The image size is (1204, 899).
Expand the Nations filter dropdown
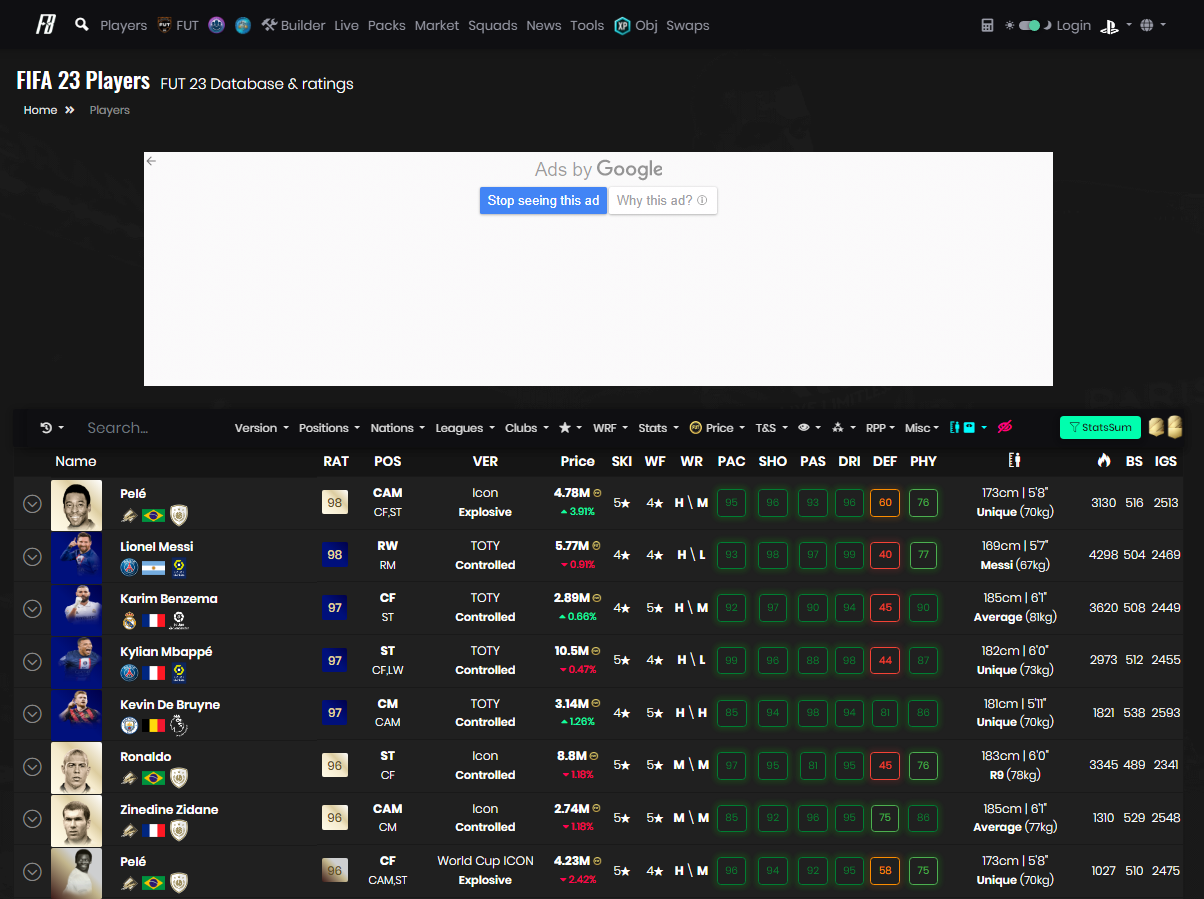(x=398, y=428)
